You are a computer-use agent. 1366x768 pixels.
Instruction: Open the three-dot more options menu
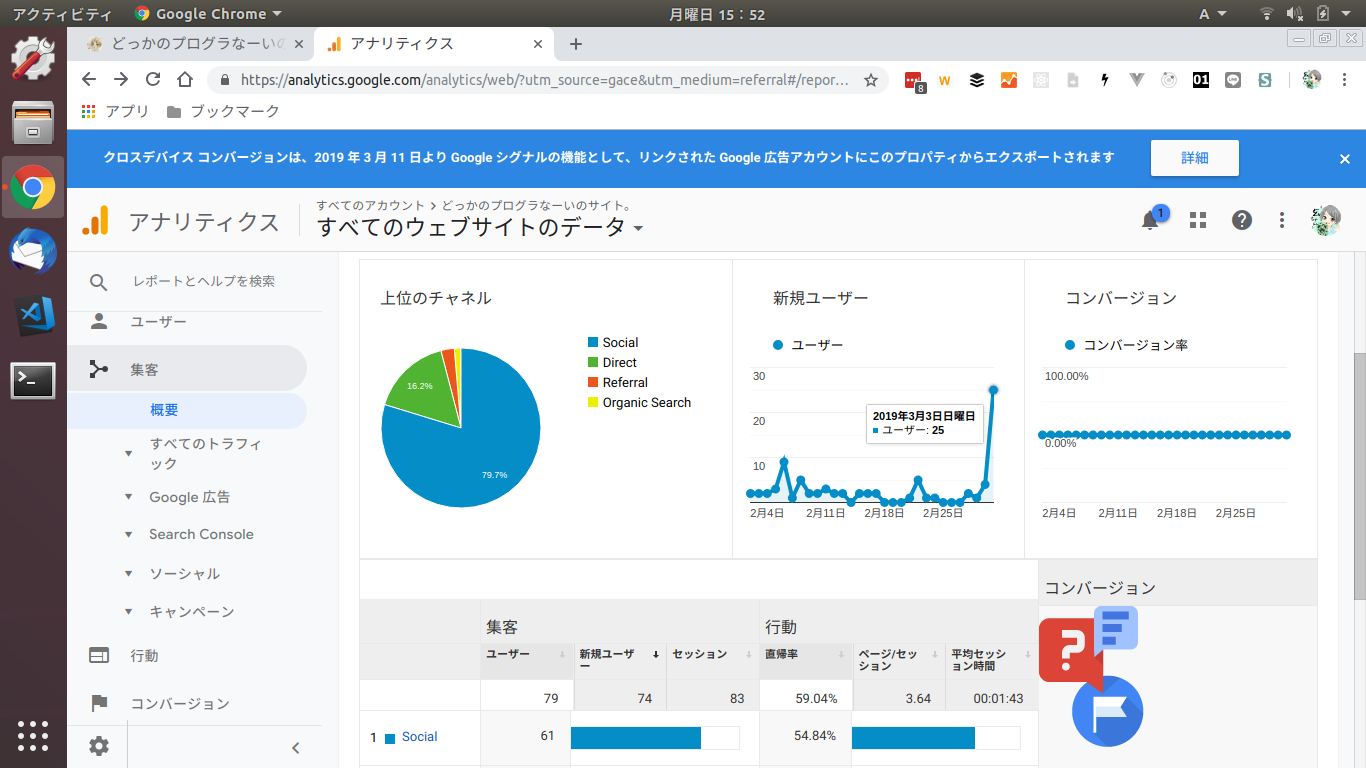click(1282, 221)
